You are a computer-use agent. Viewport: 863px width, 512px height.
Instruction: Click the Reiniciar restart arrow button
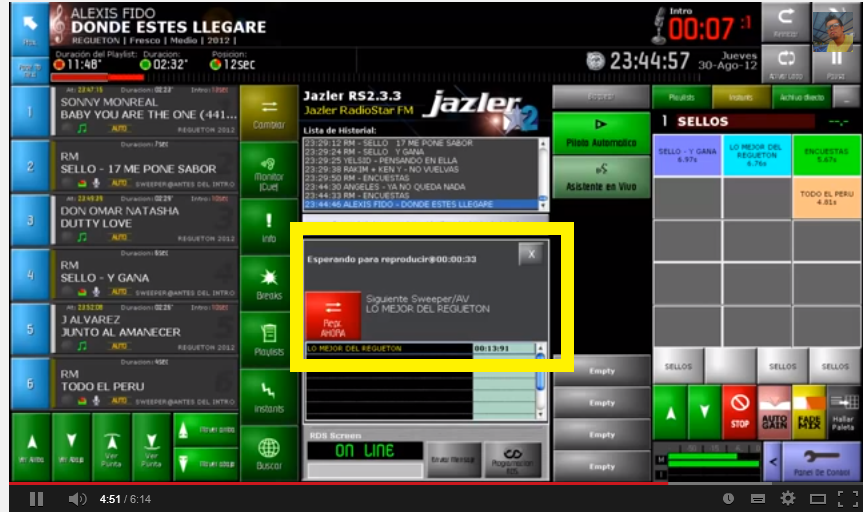(x=785, y=21)
